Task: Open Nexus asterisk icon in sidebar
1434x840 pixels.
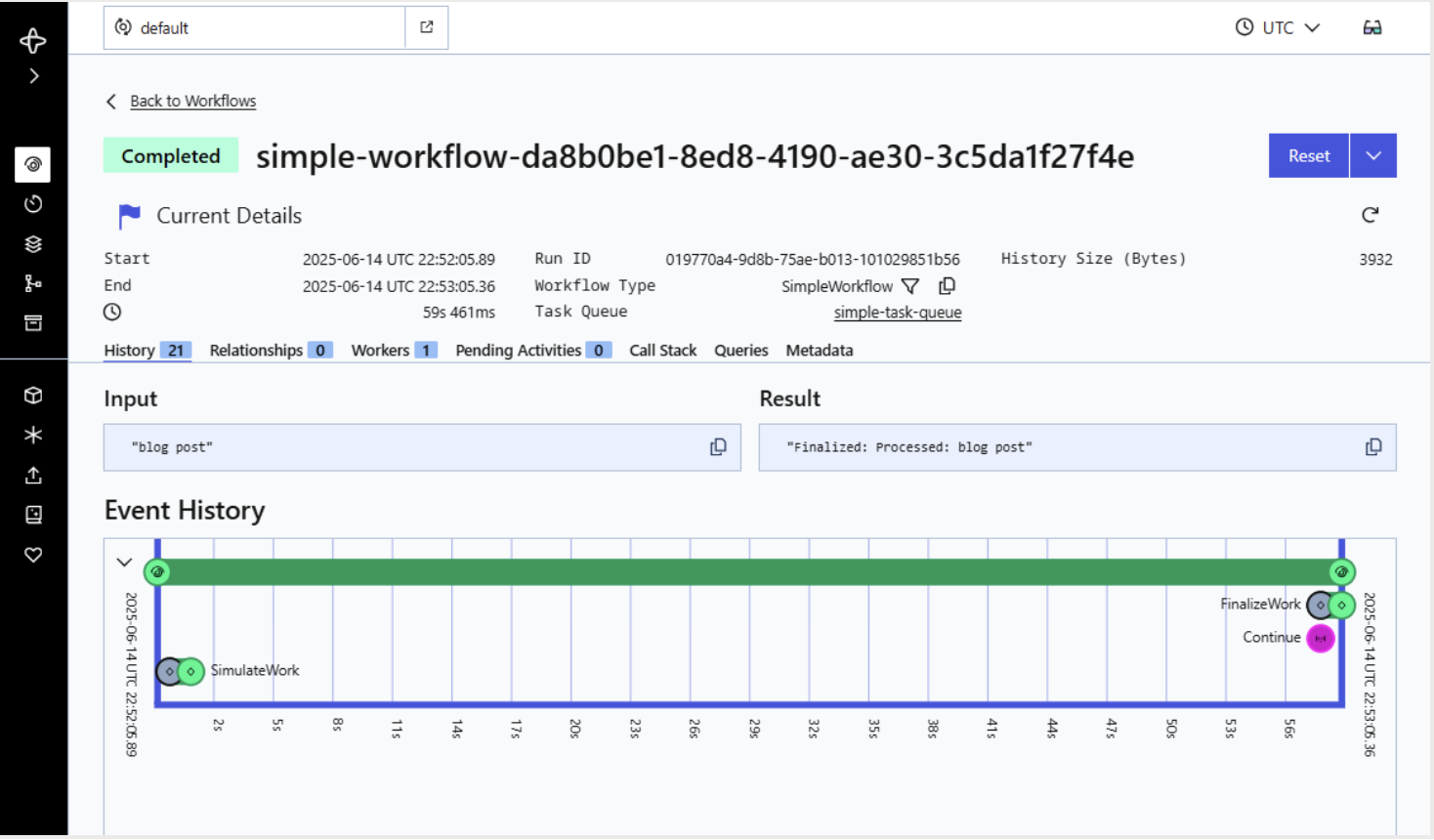Action: (33, 435)
